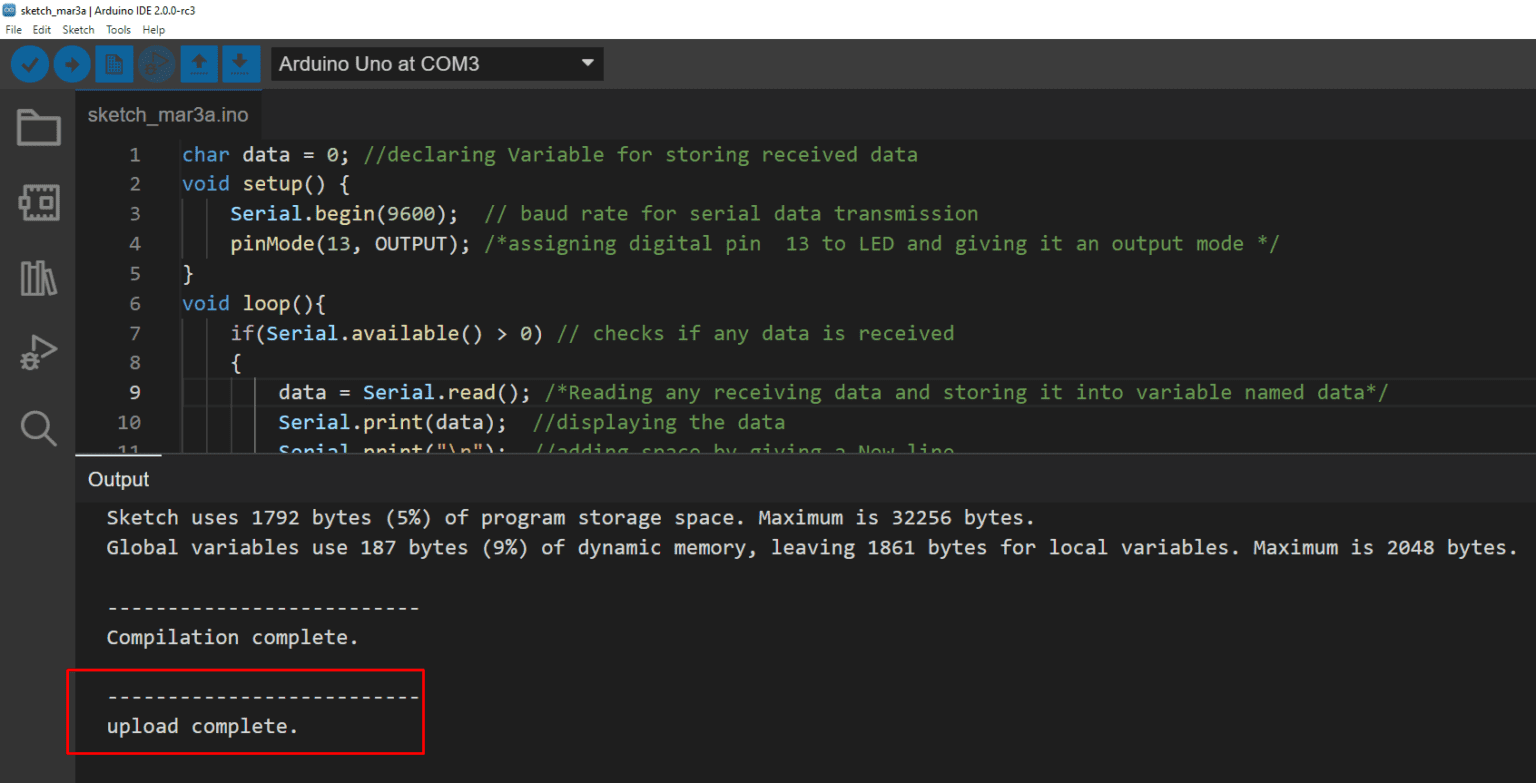Open the Debug sidebar panel icon
This screenshot has width=1536, height=783.
(38, 353)
